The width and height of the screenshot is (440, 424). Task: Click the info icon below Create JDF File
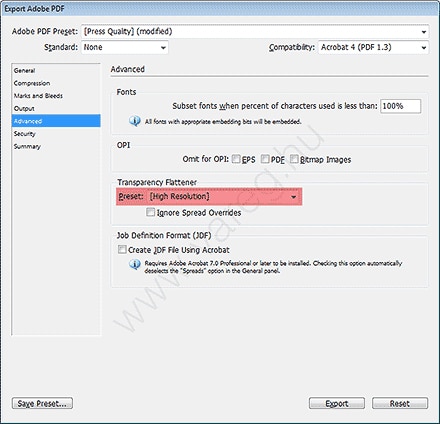pos(135,264)
